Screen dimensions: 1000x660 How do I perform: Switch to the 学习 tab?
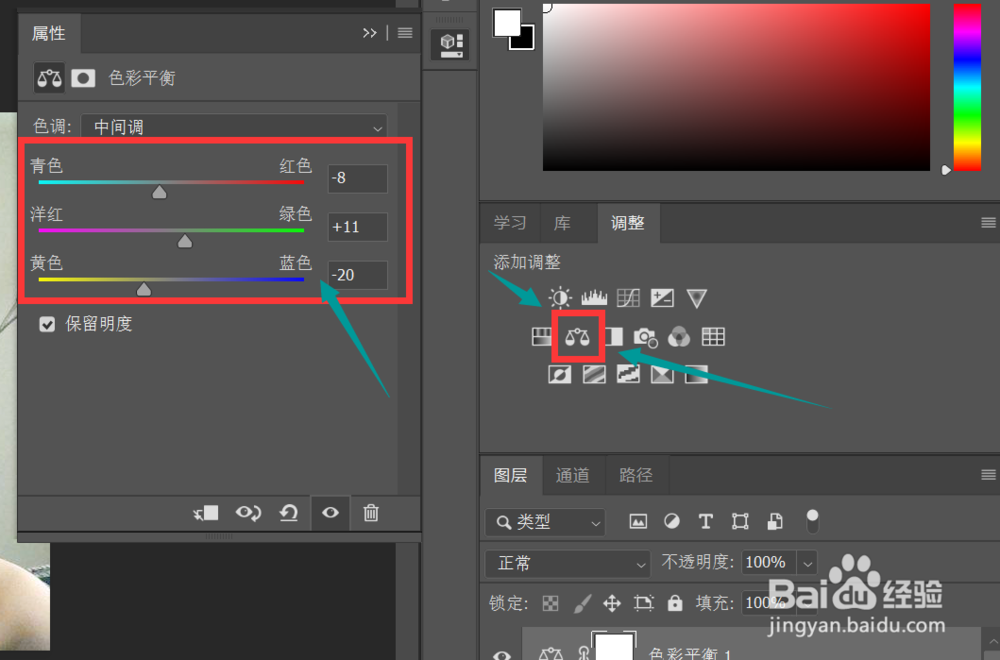510,223
